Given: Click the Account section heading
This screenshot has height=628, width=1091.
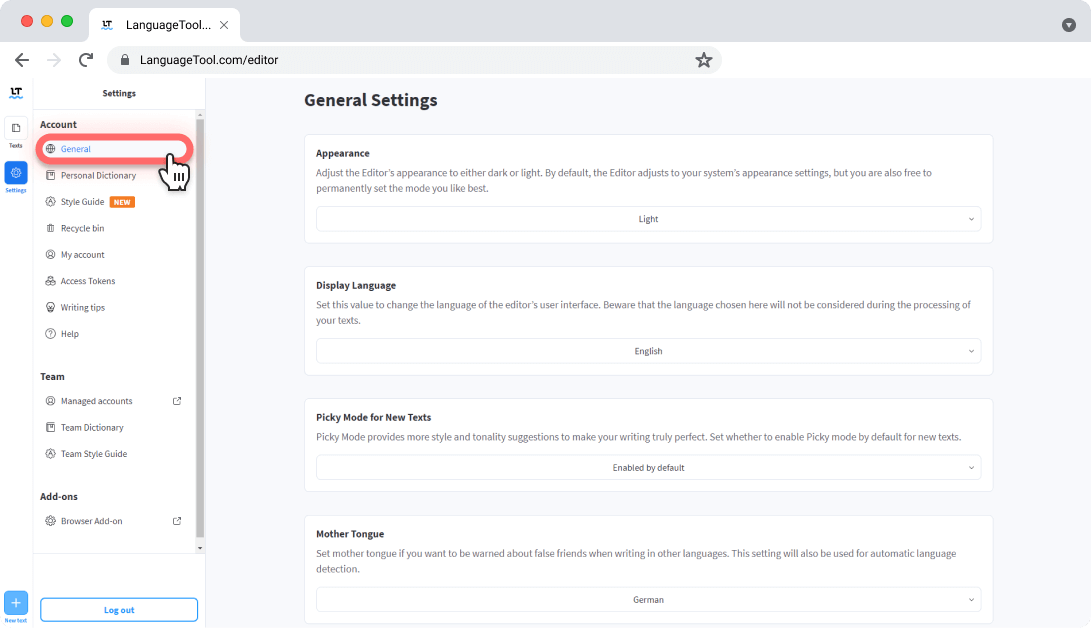Looking at the screenshot, I should pyautogui.click(x=58, y=124).
